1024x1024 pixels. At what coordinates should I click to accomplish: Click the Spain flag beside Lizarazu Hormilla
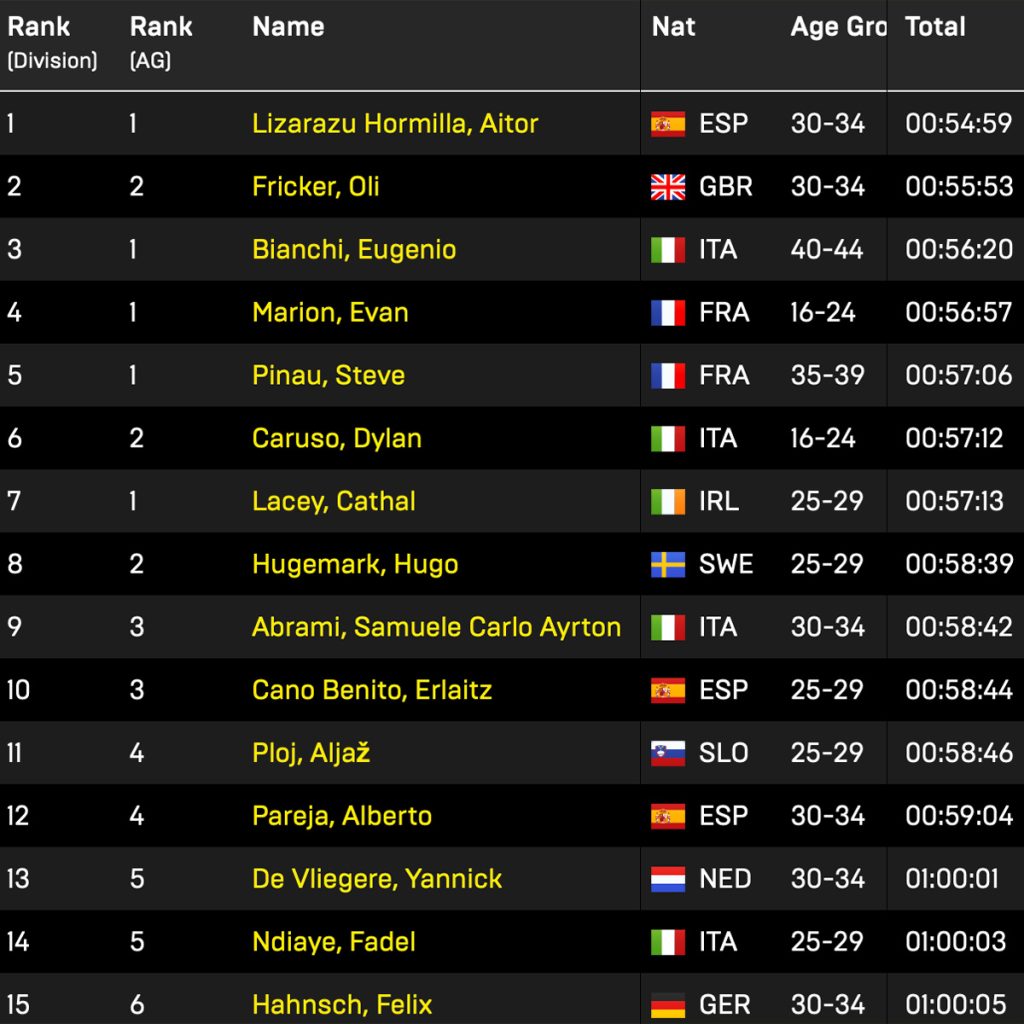pos(668,124)
